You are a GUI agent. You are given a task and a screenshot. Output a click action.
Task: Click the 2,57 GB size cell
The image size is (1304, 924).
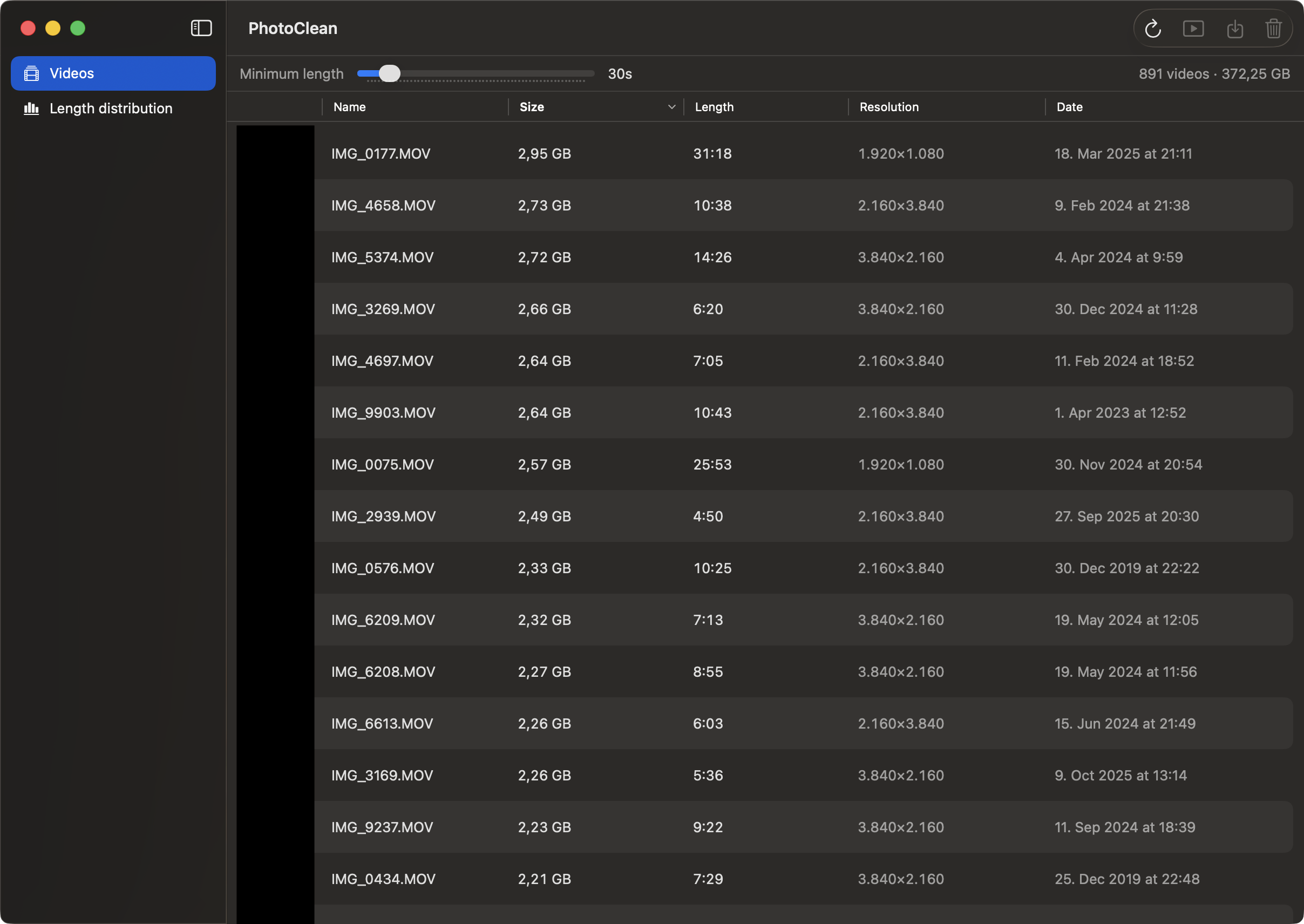pos(545,464)
